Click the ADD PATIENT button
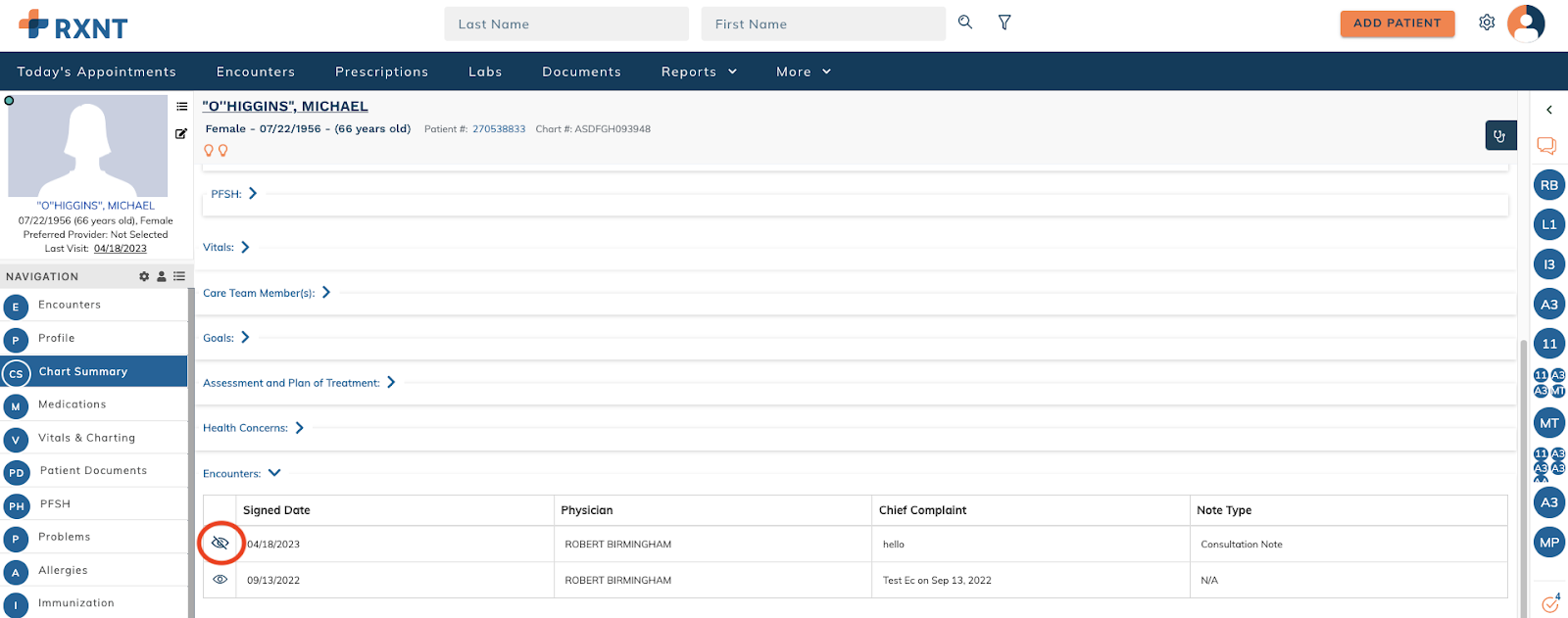This screenshot has width=1568, height=618. [x=1396, y=24]
